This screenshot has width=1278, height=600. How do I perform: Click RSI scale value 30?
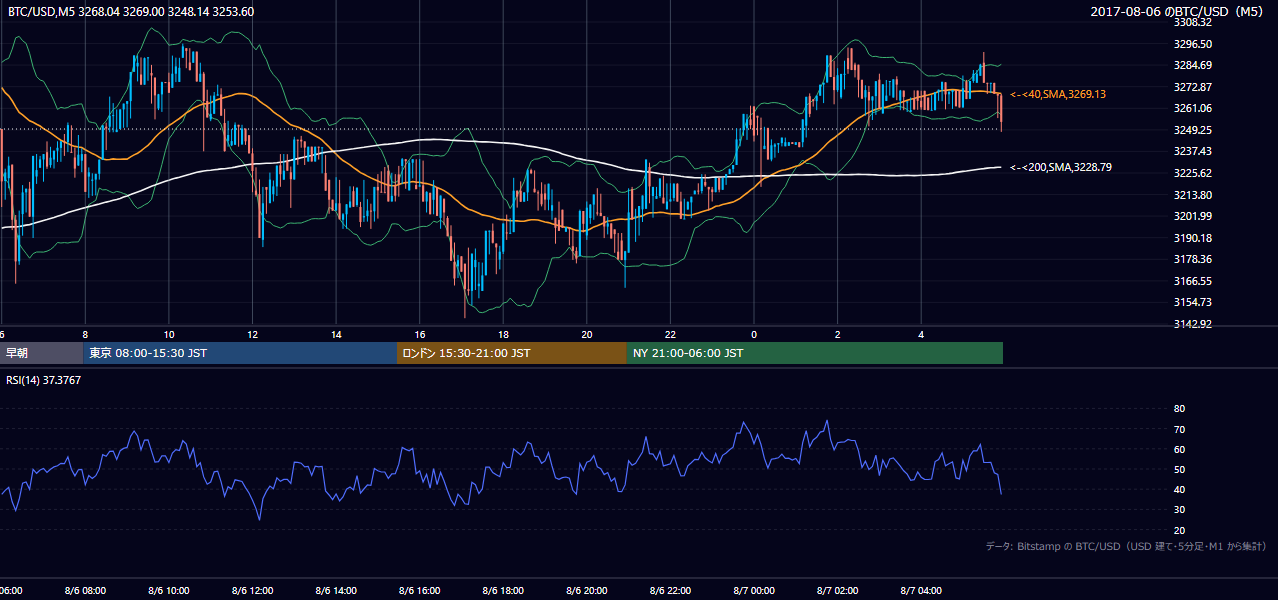(x=1179, y=510)
